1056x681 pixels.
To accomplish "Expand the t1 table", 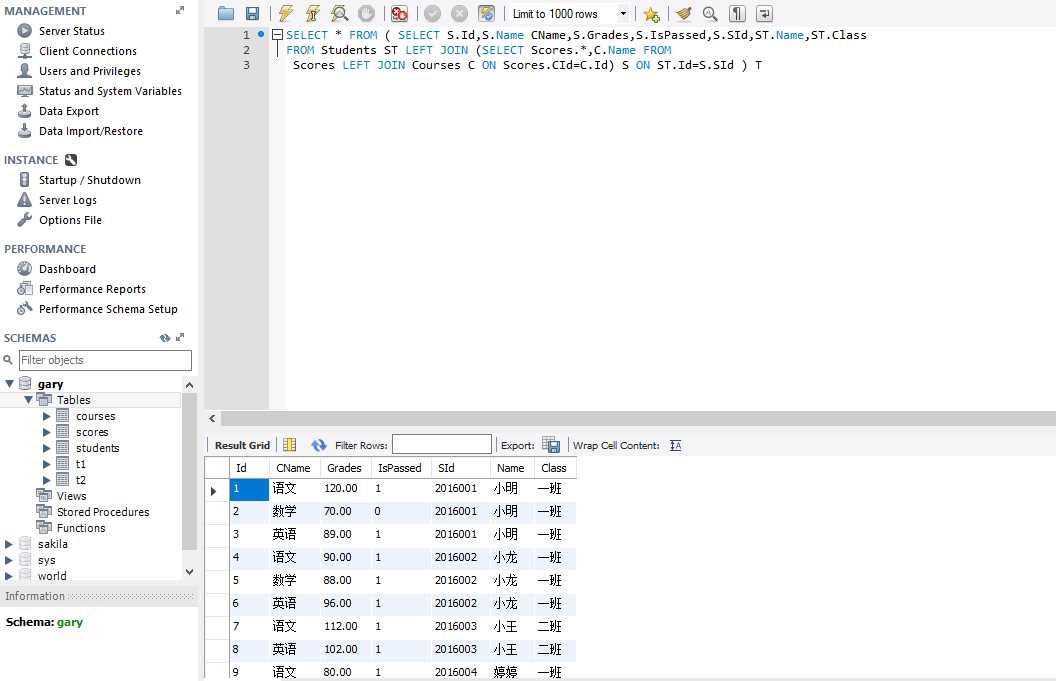I will (46, 464).
